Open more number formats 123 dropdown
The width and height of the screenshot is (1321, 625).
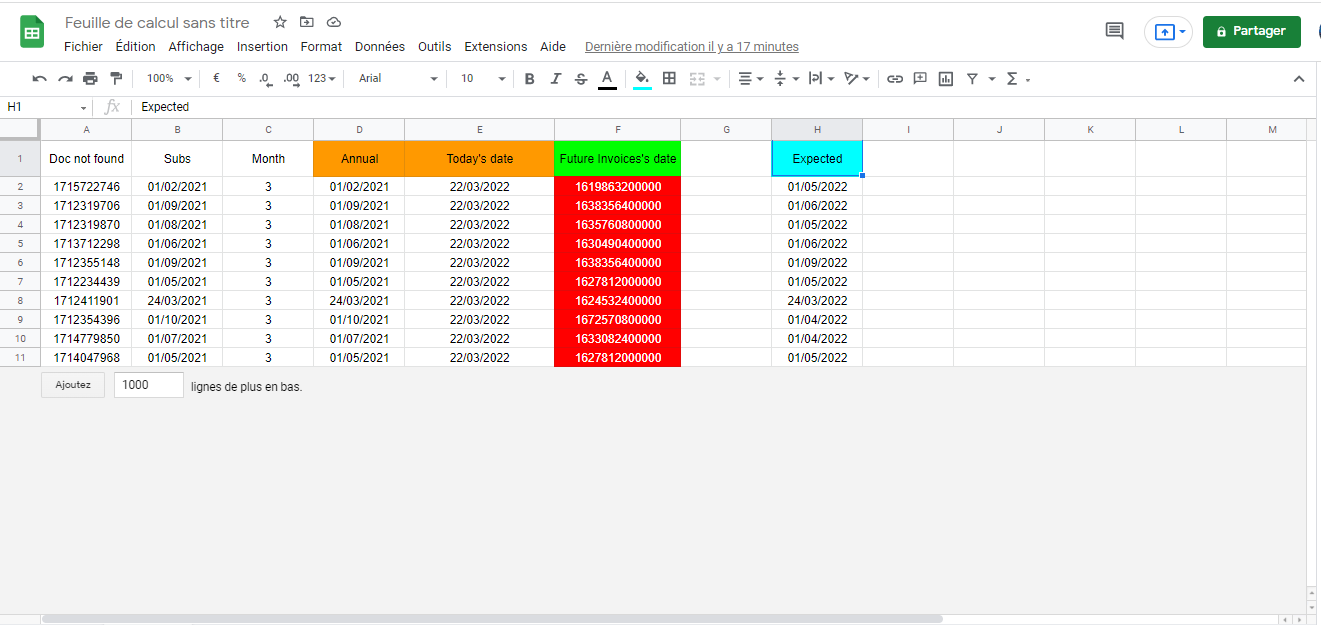[322, 78]
